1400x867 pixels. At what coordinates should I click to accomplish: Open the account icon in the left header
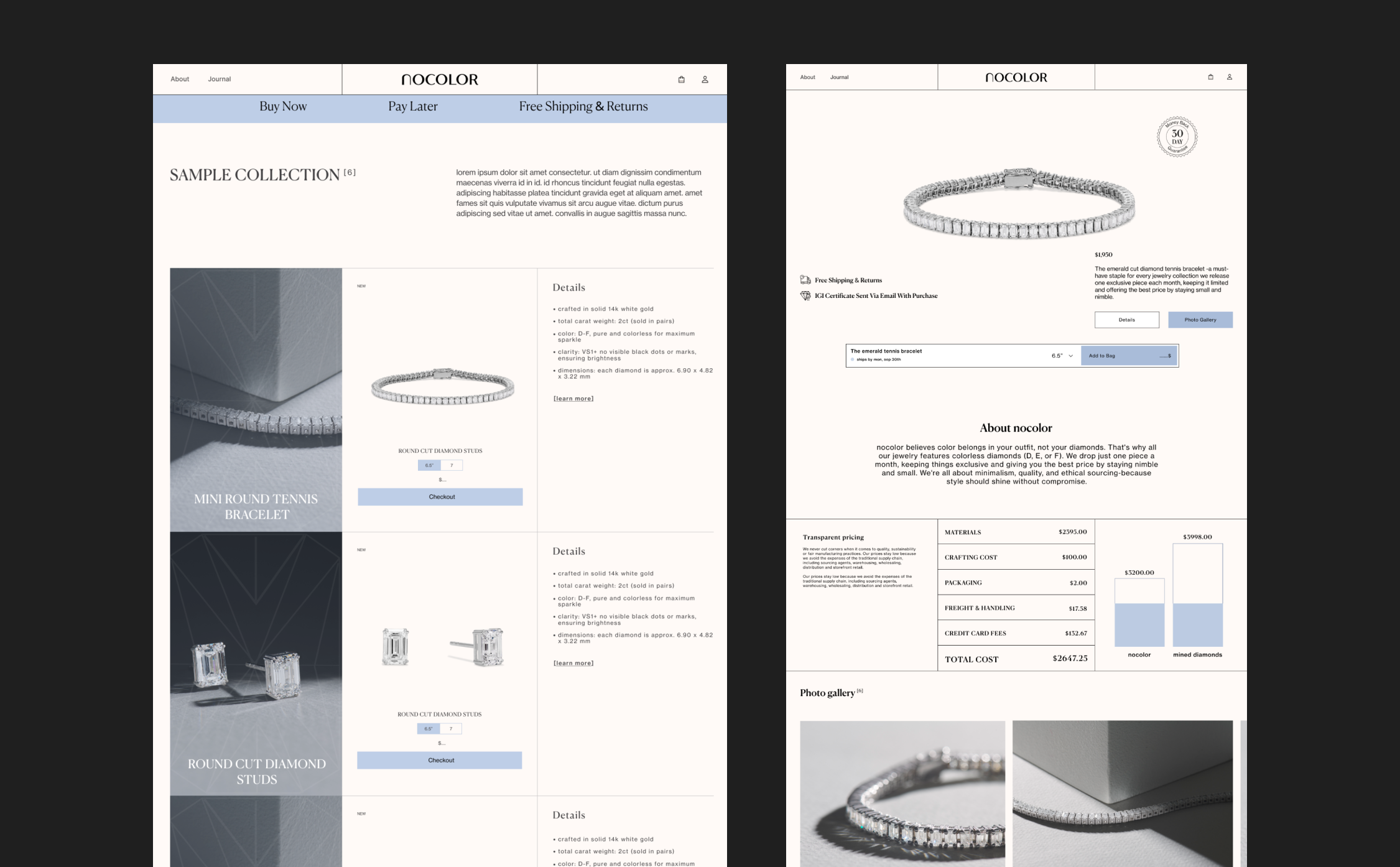click(x=705, y=80)
